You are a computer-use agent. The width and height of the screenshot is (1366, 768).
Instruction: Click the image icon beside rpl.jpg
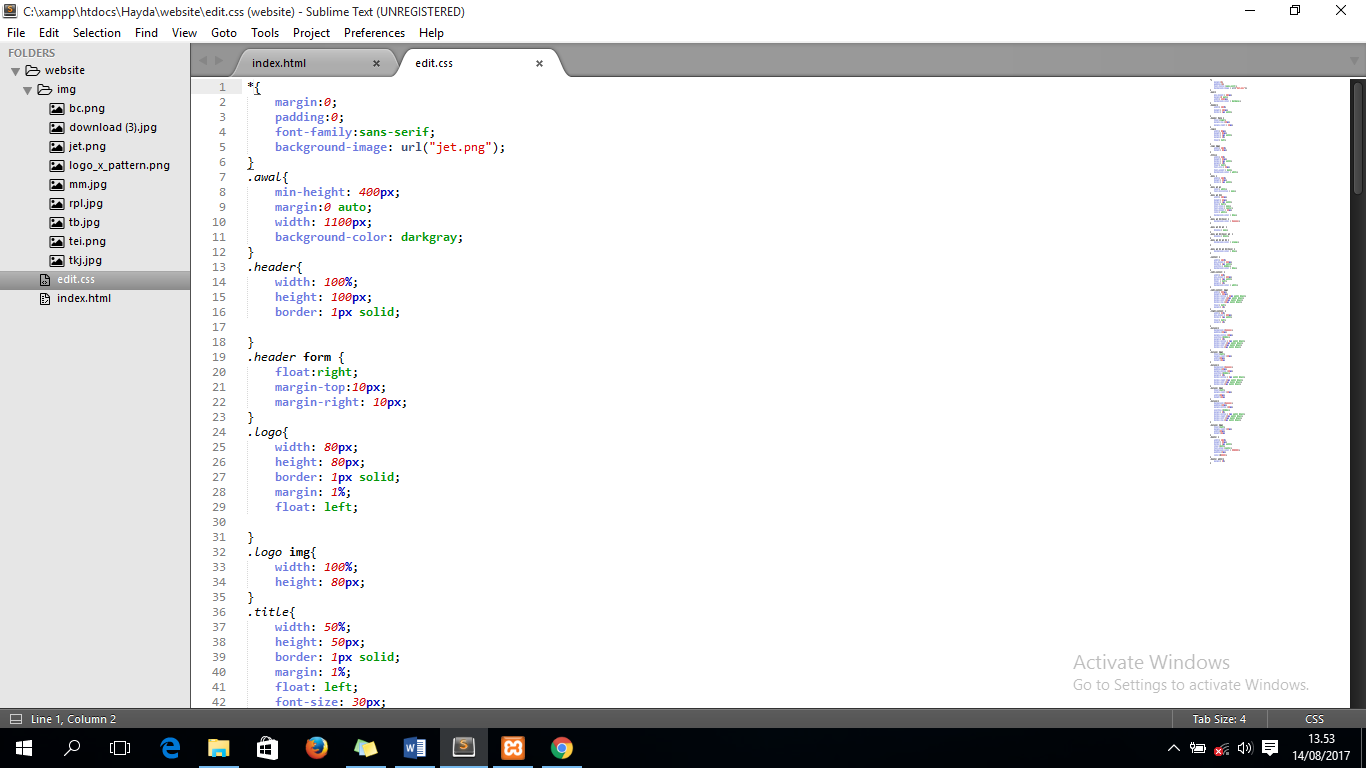coord(57,203)
